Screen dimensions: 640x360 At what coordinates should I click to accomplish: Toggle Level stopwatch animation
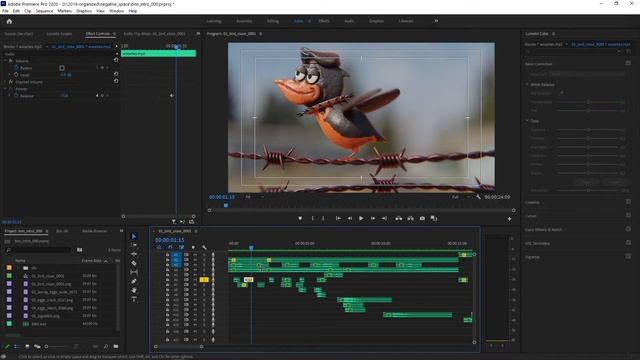coord(16,75)
